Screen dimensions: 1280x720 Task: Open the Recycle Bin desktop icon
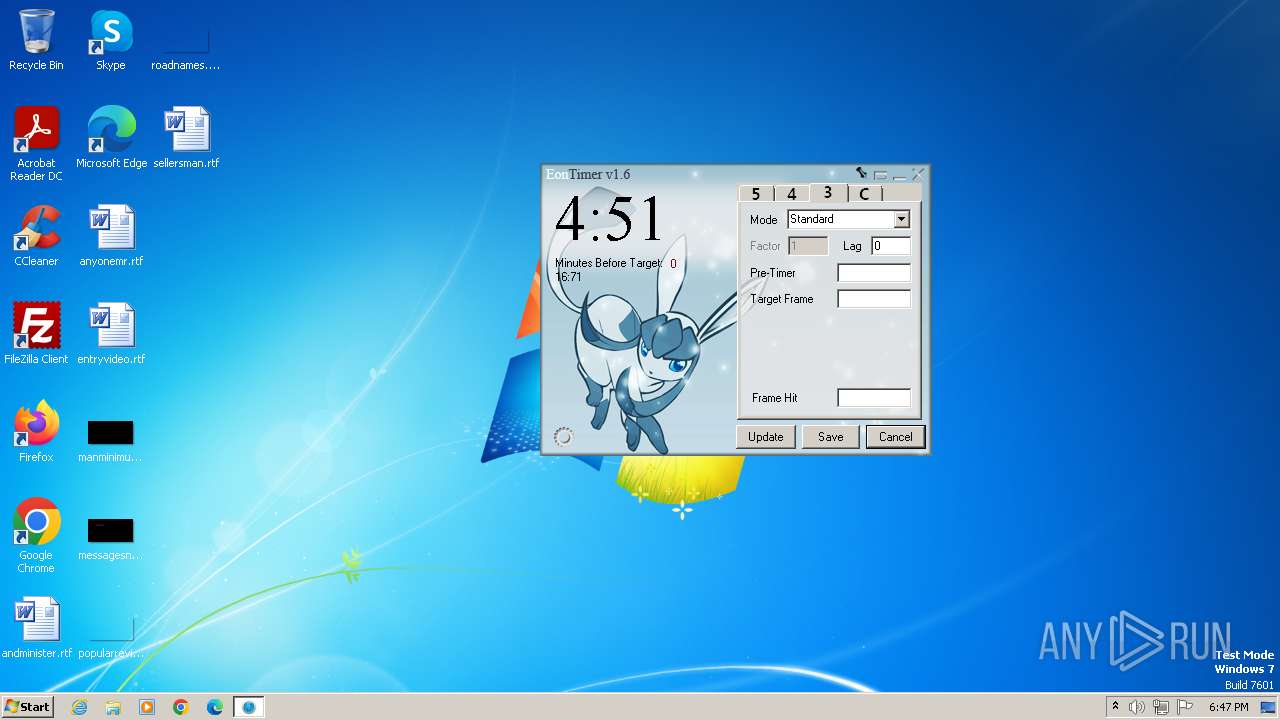tap(36, 40)
